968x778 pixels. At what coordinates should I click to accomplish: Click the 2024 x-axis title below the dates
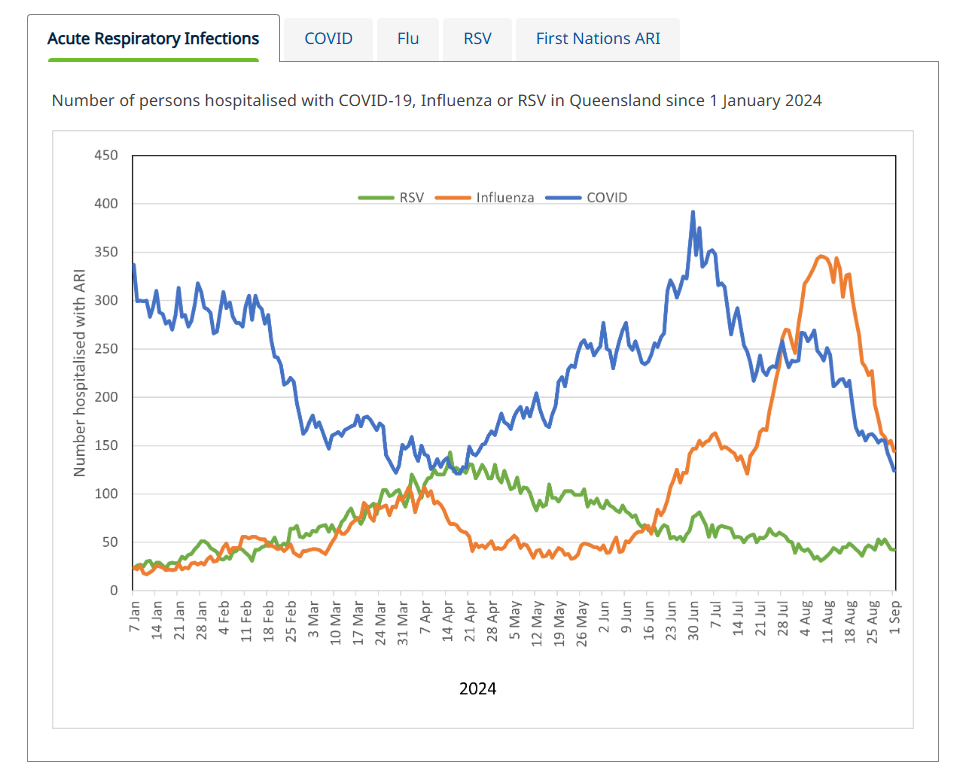(x=477, y=688)
